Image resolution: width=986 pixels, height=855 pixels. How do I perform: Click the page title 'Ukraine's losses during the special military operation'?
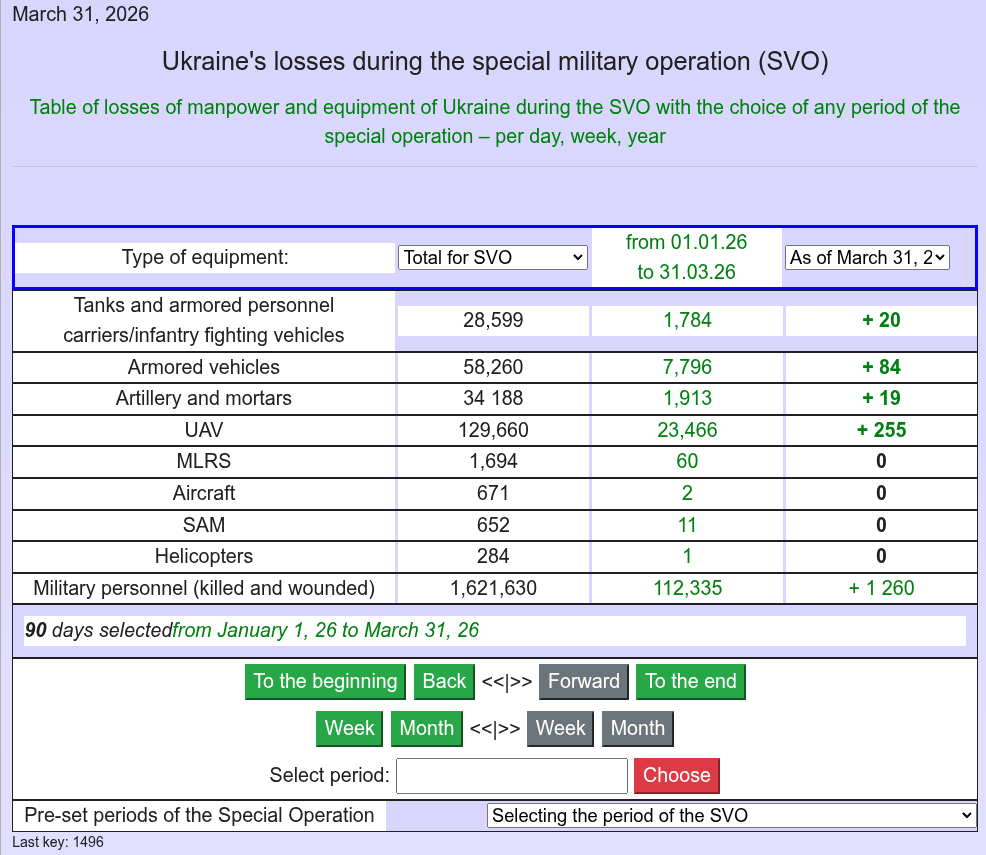click(x=495, y=62)
